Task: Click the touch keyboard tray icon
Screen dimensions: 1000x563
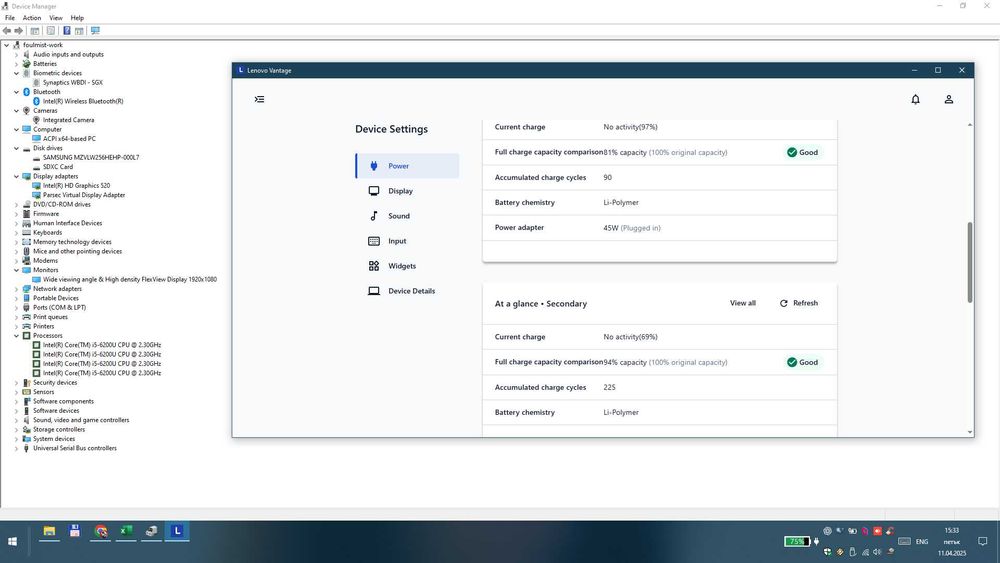Action: [x=904, y=541]
